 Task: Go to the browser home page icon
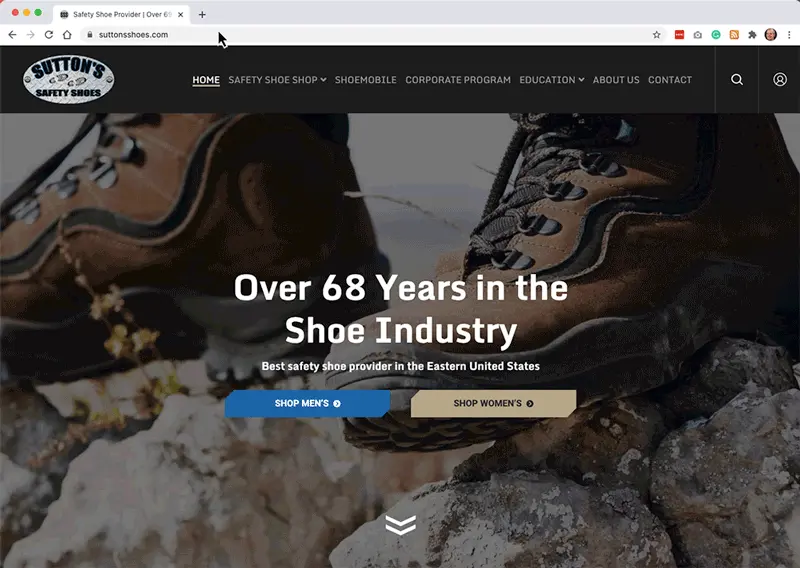point(67,35)
